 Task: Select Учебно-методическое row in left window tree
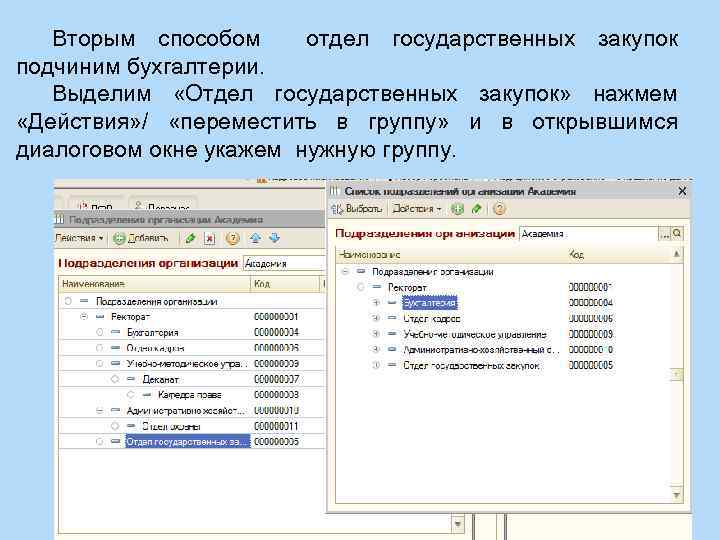(x=187, y=364)
